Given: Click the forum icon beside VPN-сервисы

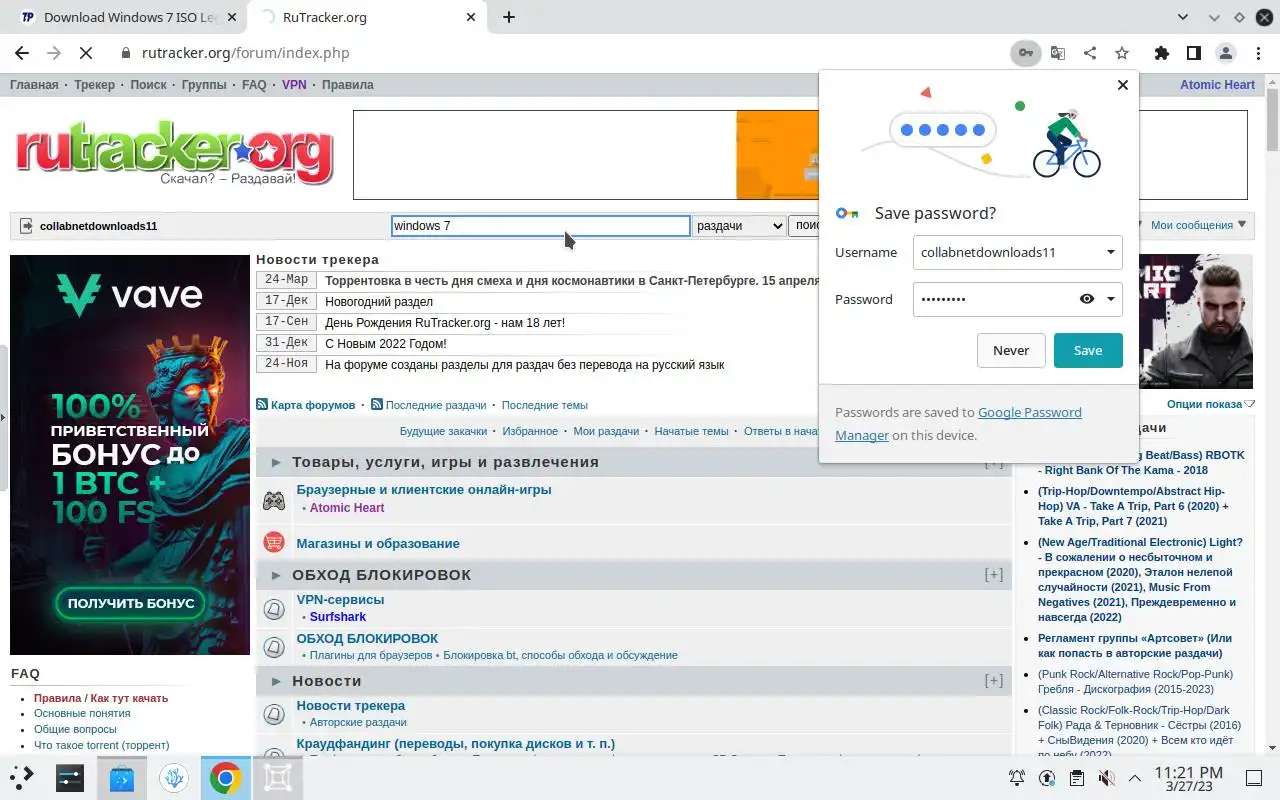Looking at the screenshot, I should click(x=273, y=608).
